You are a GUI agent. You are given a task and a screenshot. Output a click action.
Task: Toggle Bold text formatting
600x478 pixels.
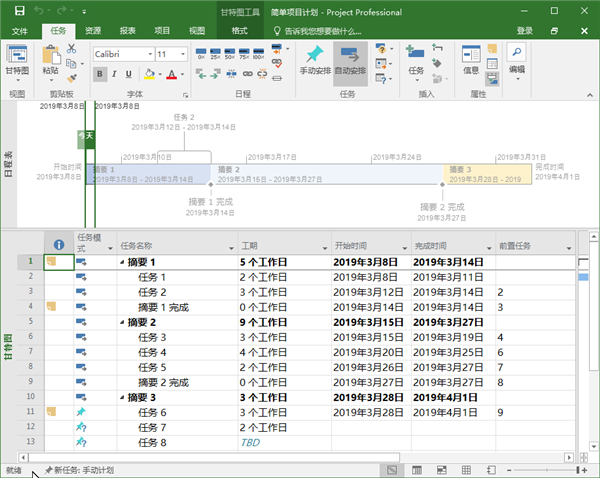(100, 75)
